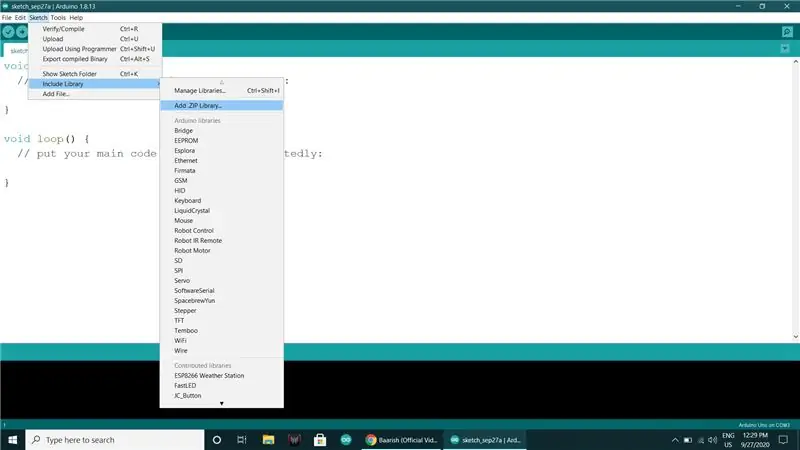Image resolution: width=800 pixels, height=450 pixels.
Task: Open File Explorer from the taskbar
Action: 268,440
